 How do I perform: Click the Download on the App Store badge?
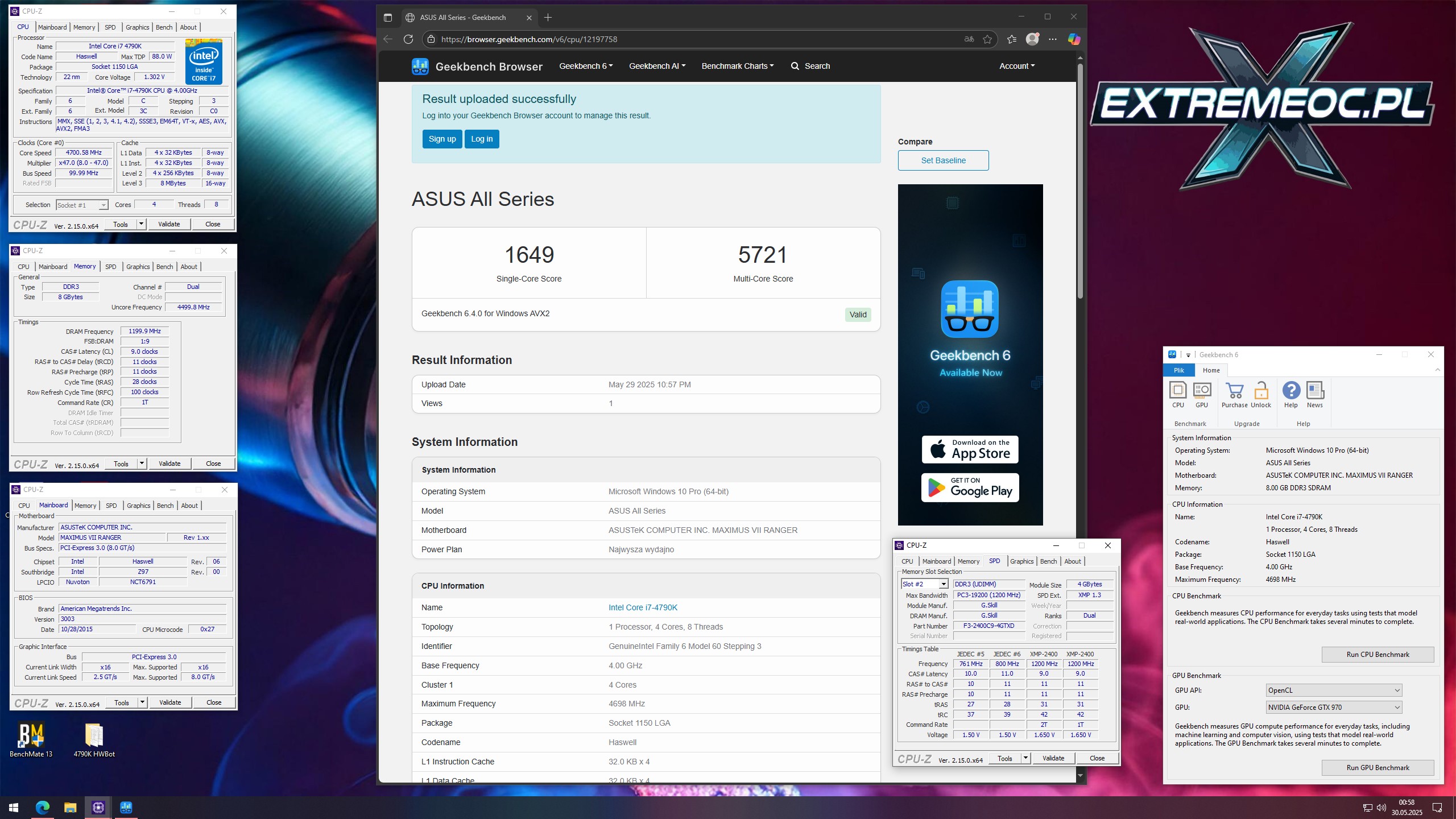(970, 449)
